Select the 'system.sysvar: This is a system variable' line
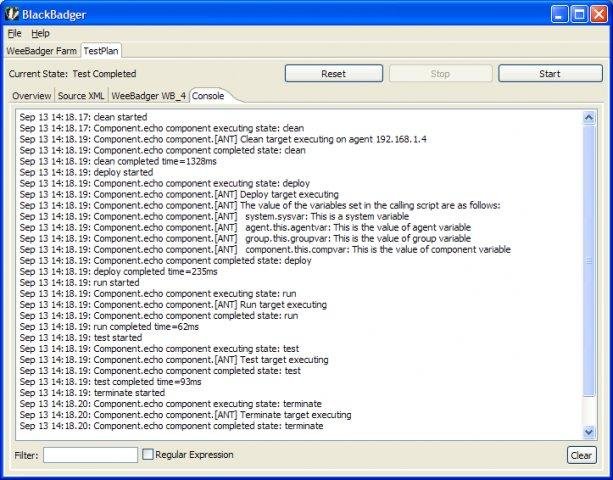This screenshot has height=480, width=613. point(214,216)
